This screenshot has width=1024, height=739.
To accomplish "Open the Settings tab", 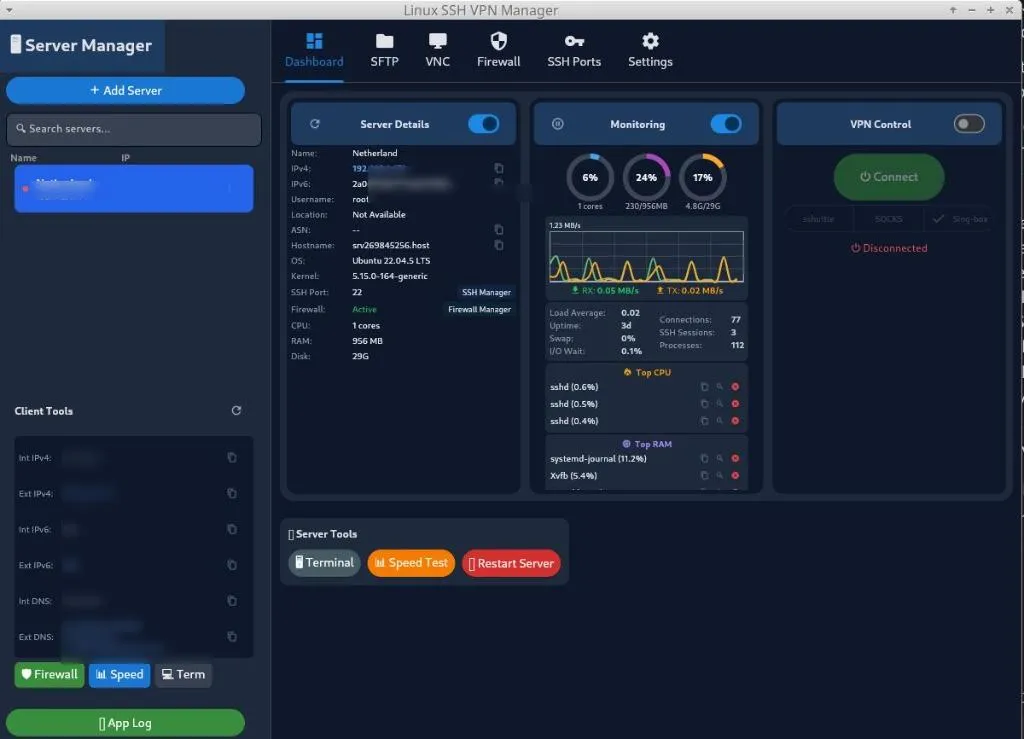I will coord(650,51).
